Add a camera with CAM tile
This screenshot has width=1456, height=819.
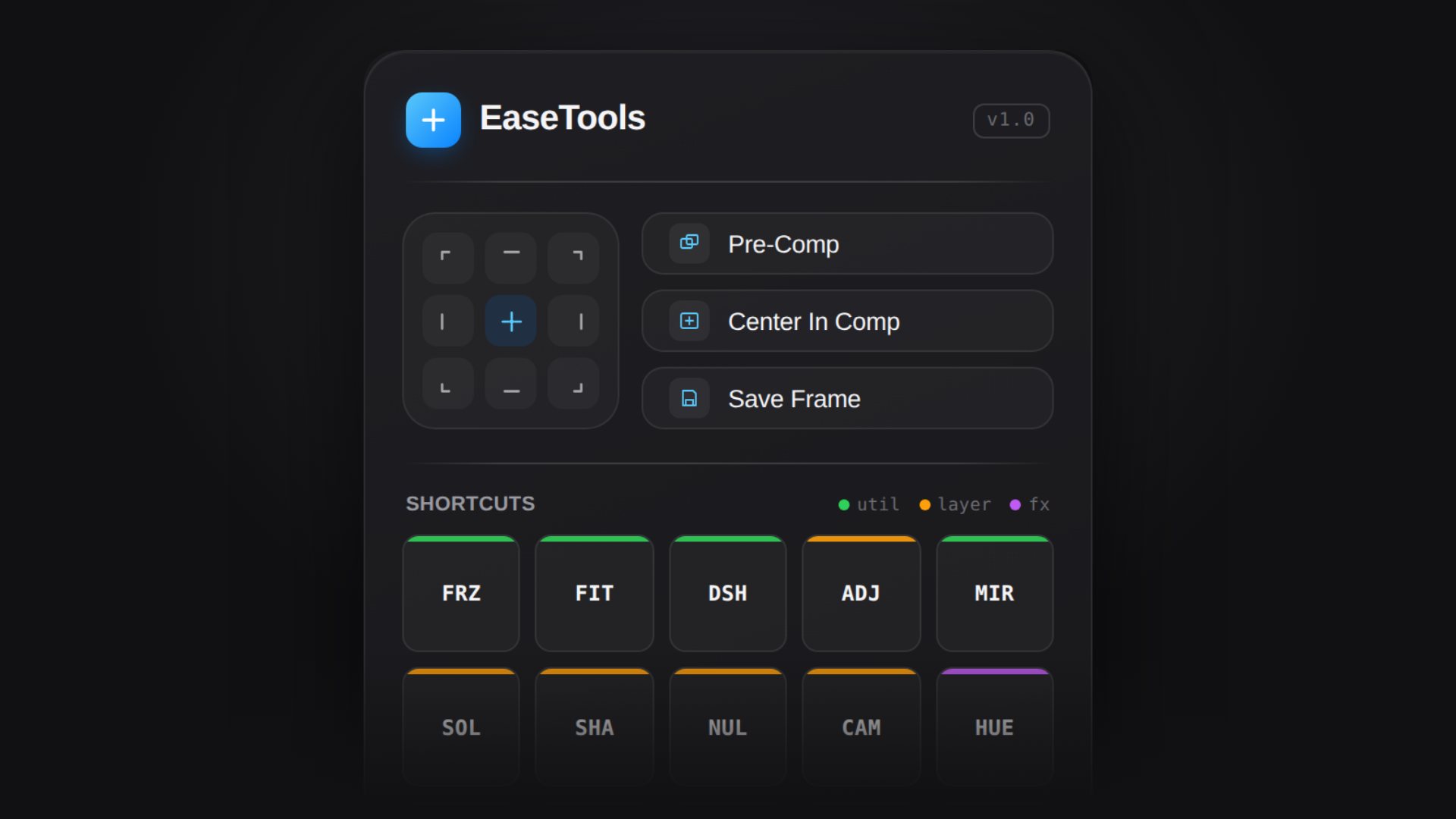tap(861, 727)
